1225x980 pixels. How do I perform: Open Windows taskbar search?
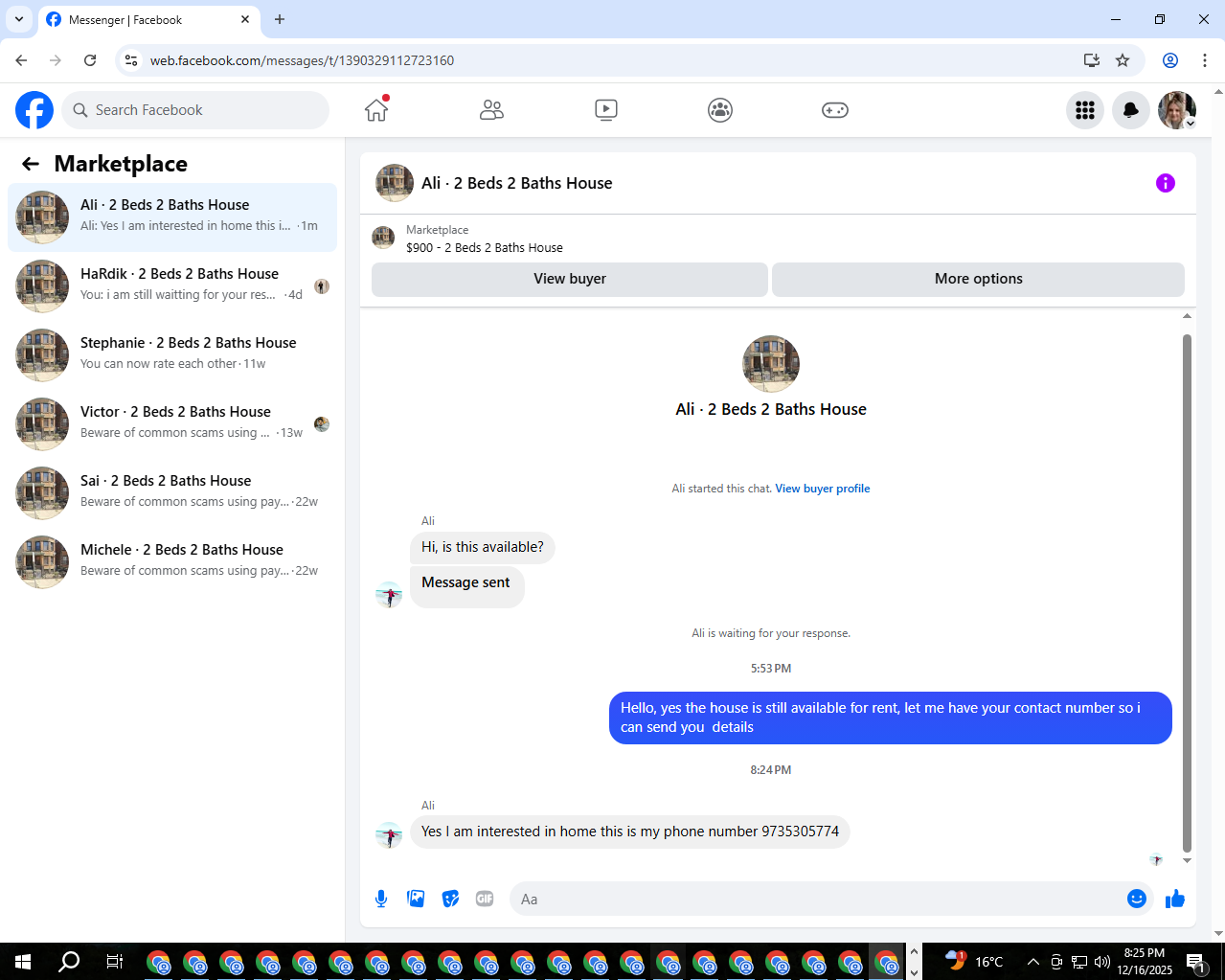point(69,961)
